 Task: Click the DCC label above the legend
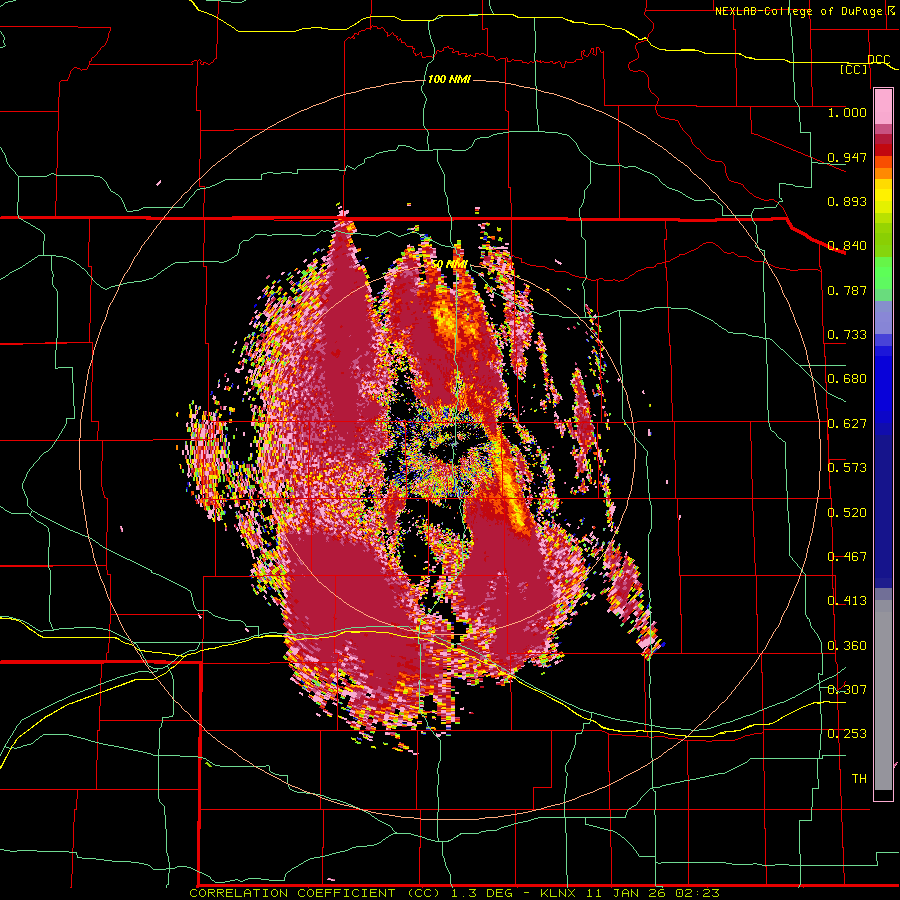click(x=878, y=60)
